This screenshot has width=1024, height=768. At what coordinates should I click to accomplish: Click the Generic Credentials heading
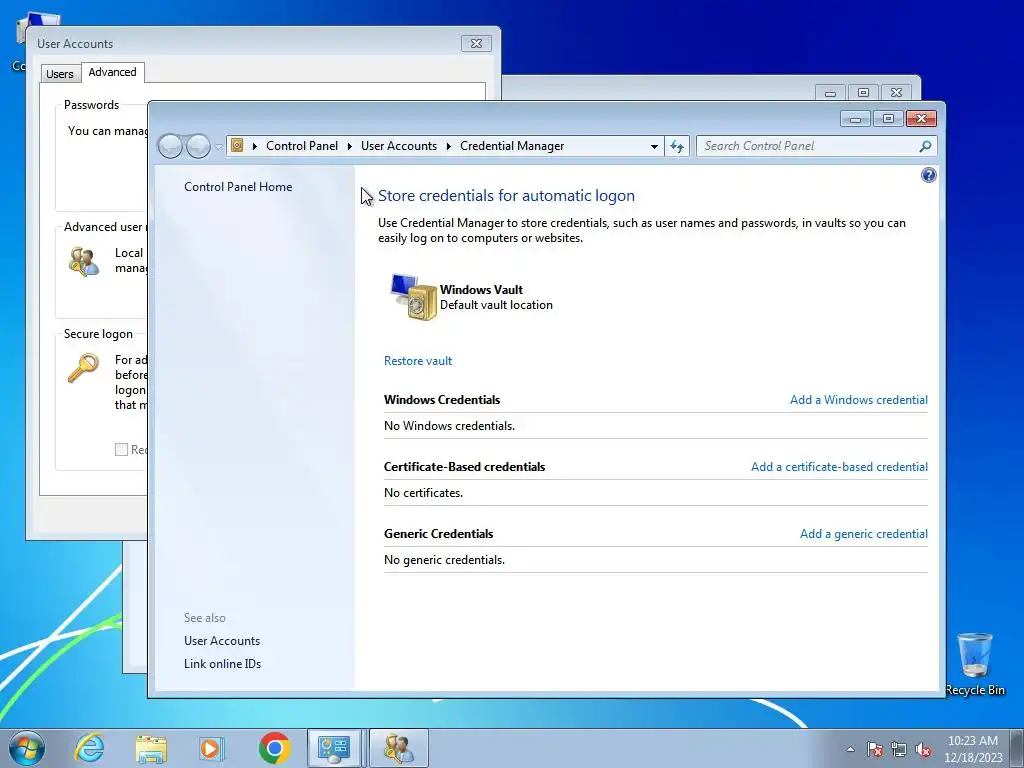point(438,534)
